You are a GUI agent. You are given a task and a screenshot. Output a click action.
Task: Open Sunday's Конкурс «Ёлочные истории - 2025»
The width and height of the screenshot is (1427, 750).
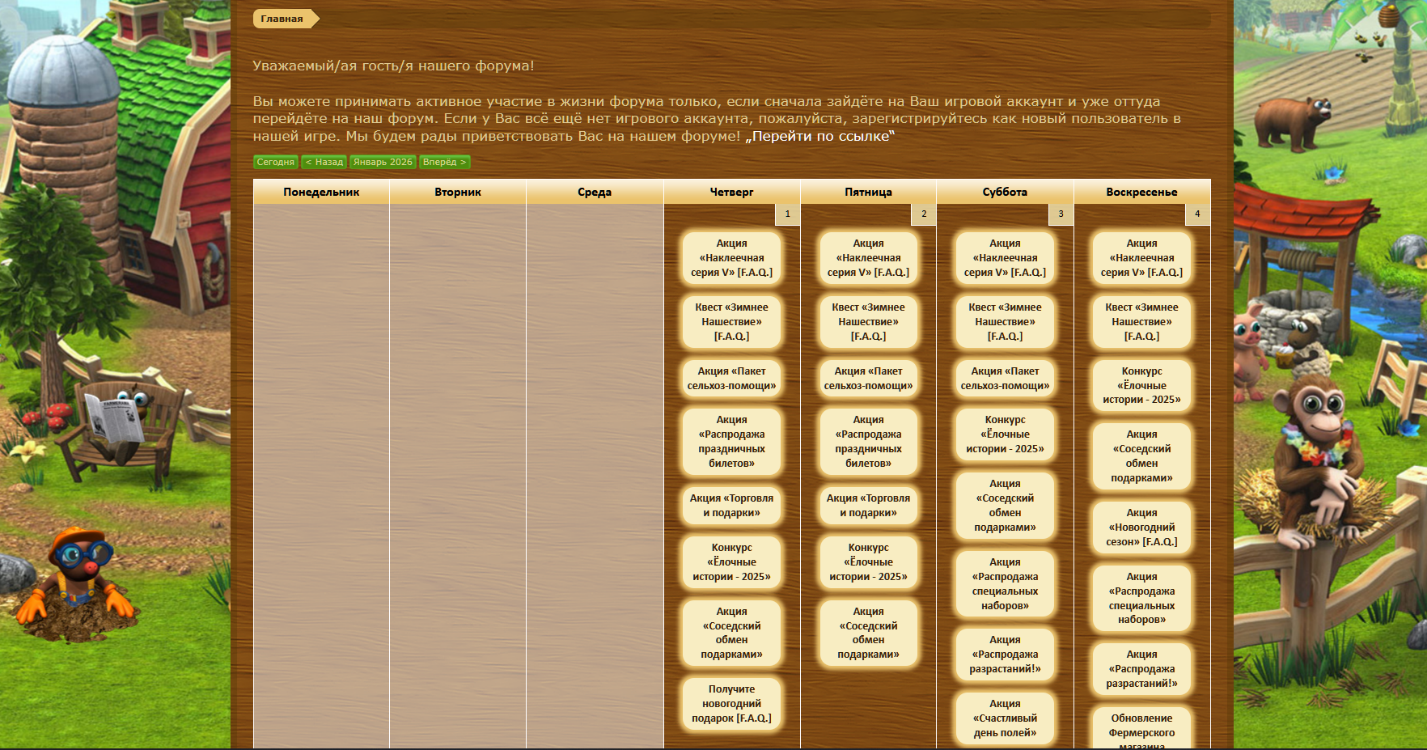point(1142,386)
